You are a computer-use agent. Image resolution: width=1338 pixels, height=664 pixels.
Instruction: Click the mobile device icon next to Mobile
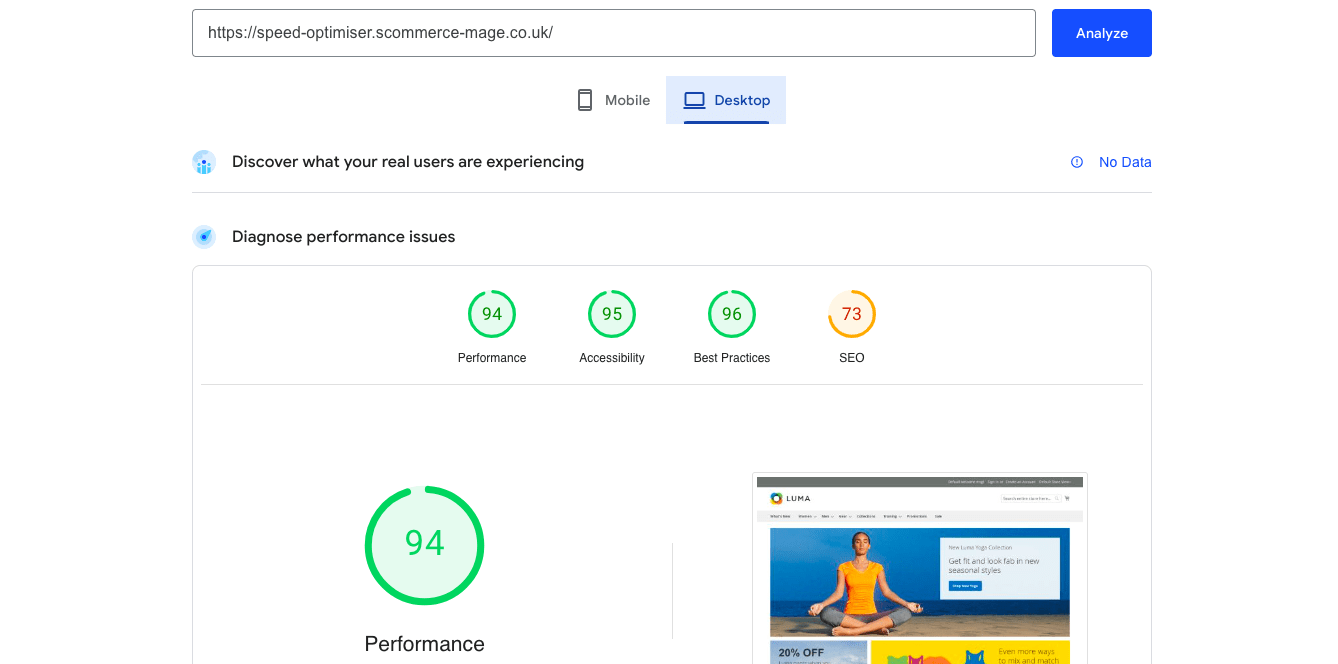(x=584, y=99)
